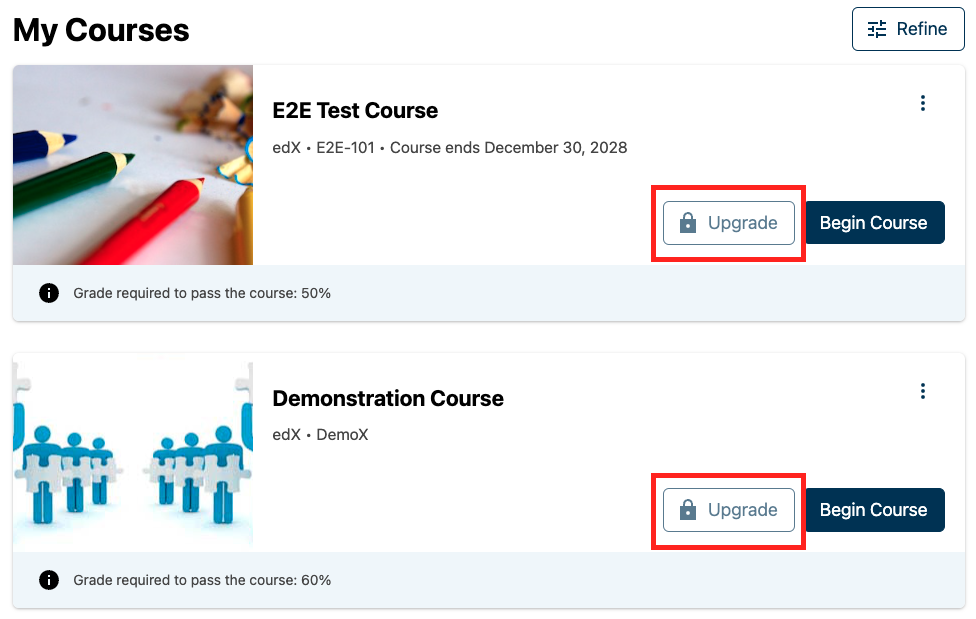The height and width of the screenshot is (619, 976).
Task: Begin the E2E Test Course
Action: click(x=874, y=223)
